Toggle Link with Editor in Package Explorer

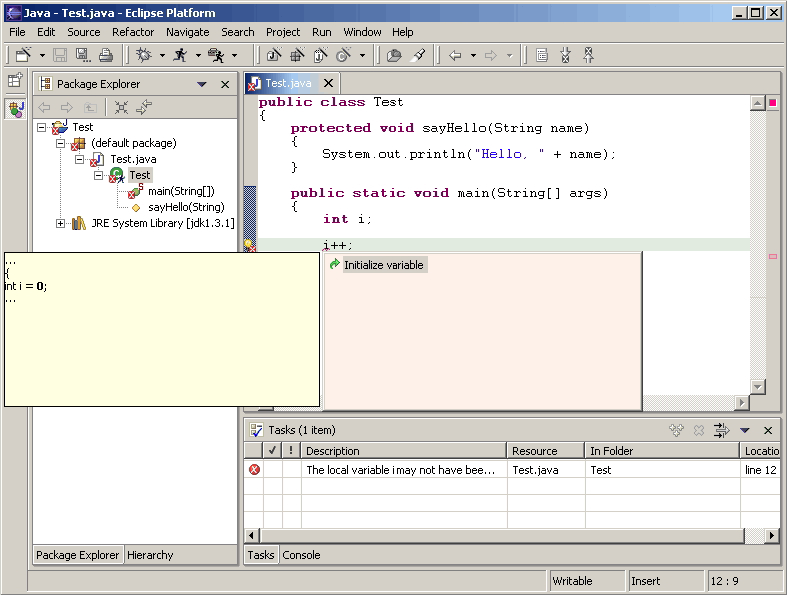[x=144, y=107]
